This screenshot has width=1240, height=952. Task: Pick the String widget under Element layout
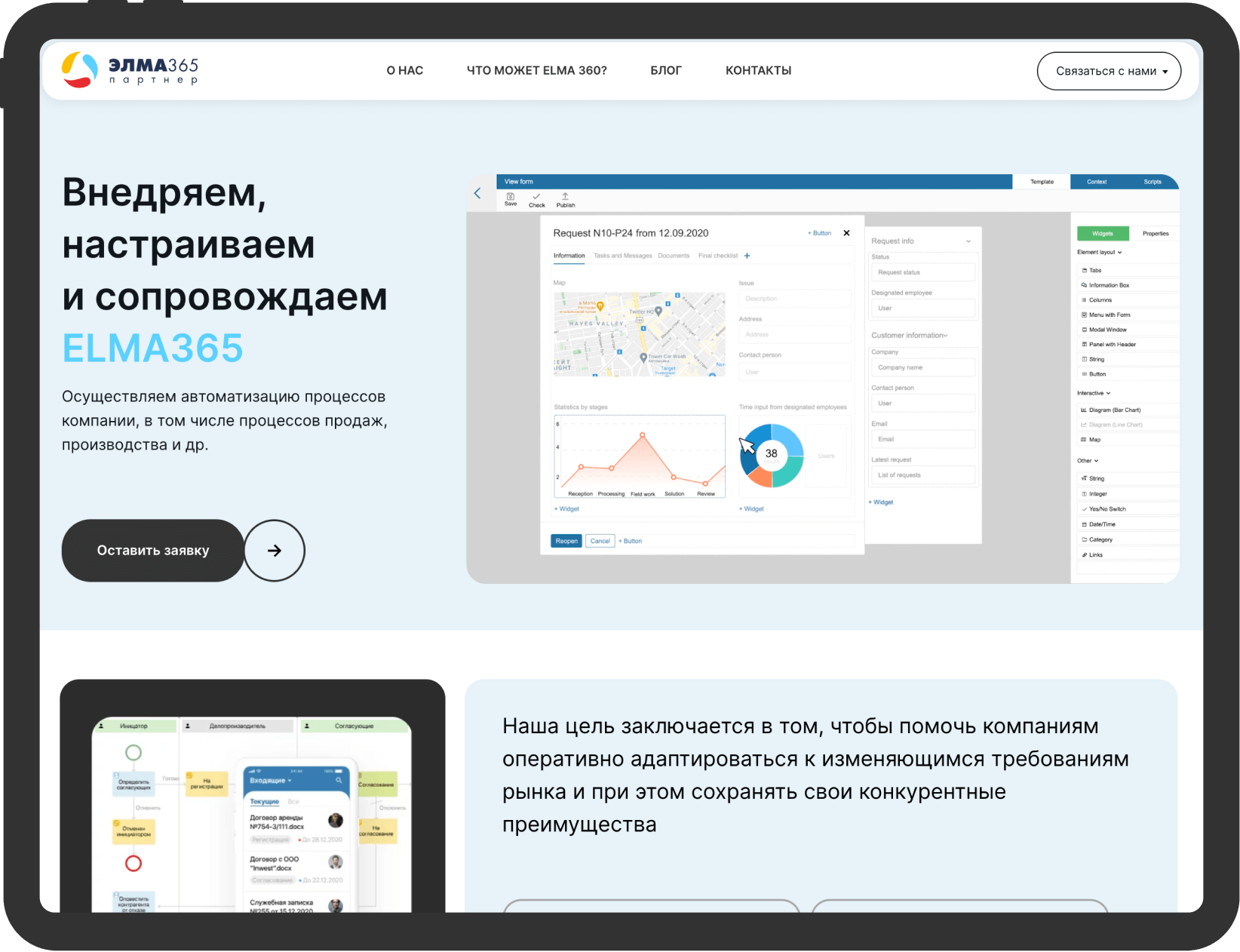tap(1128, 360)
